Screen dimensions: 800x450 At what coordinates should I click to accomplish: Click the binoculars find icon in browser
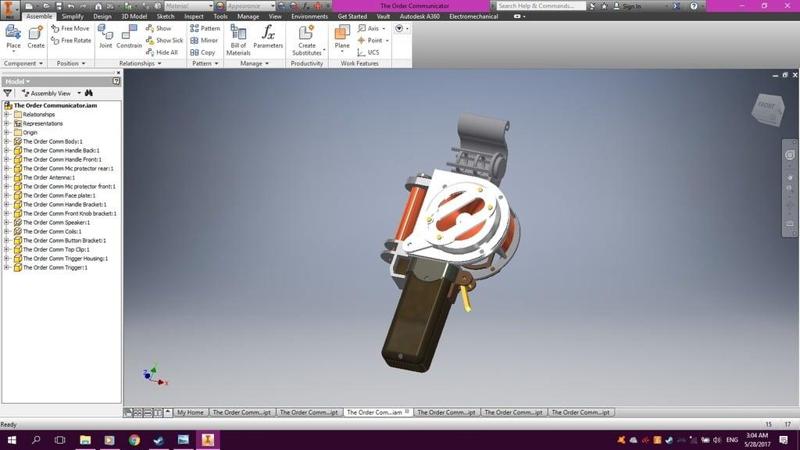(x=89, y=93)
